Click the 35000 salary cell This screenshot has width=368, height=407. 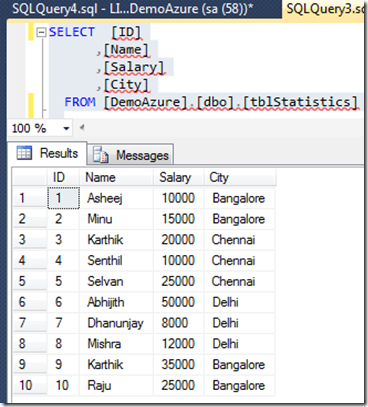point(179,365)
